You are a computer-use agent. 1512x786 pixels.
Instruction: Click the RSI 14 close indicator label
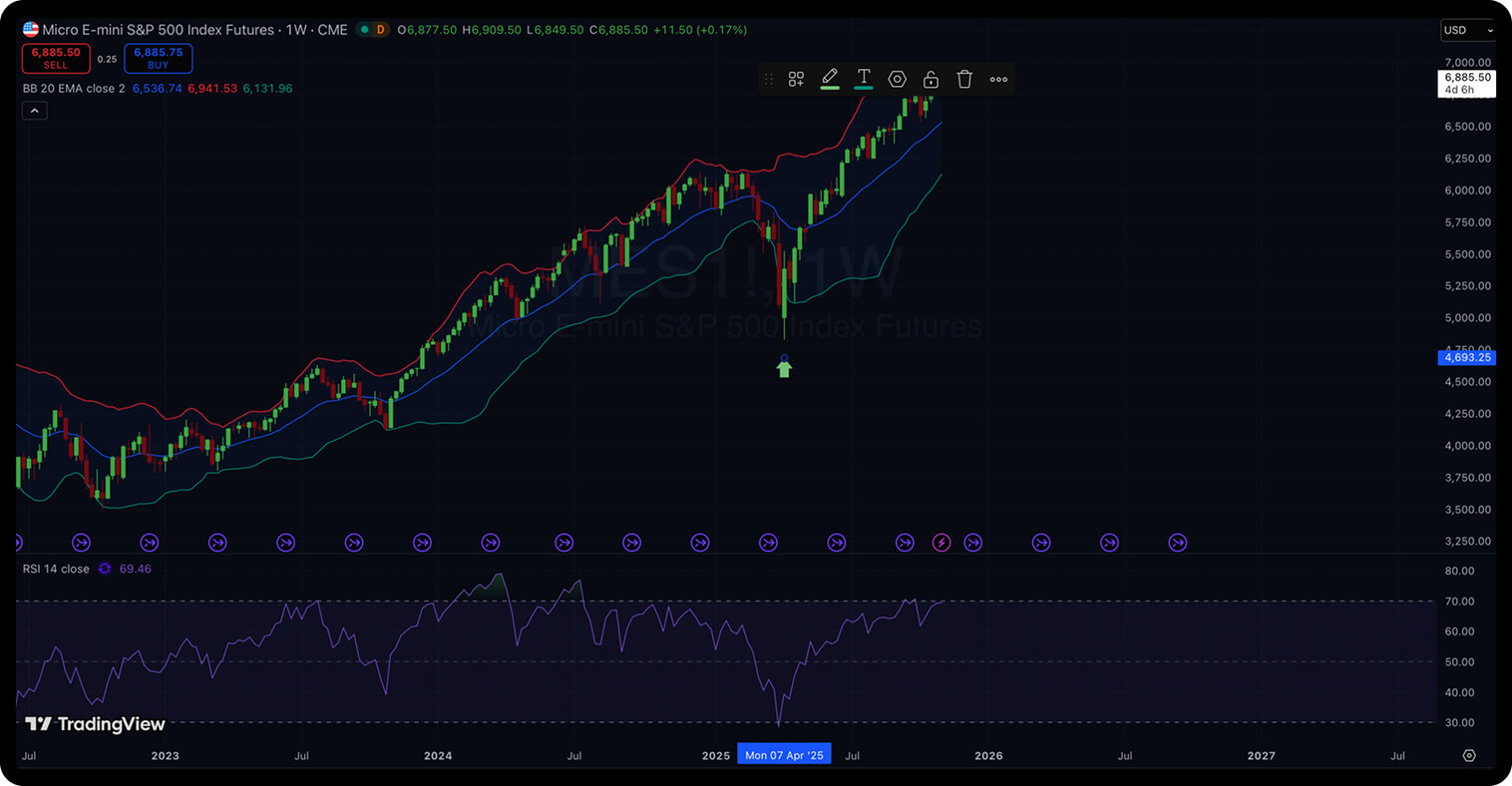tap(56, 569)
